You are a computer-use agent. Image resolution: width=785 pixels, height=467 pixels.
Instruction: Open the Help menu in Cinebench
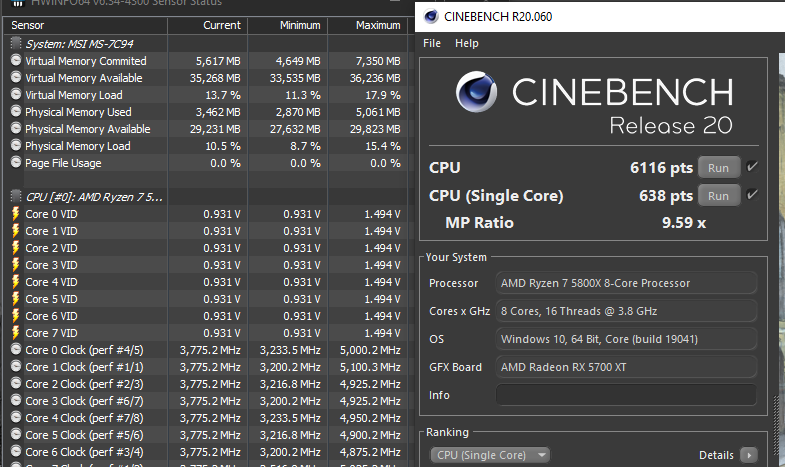tap(466, 44)
